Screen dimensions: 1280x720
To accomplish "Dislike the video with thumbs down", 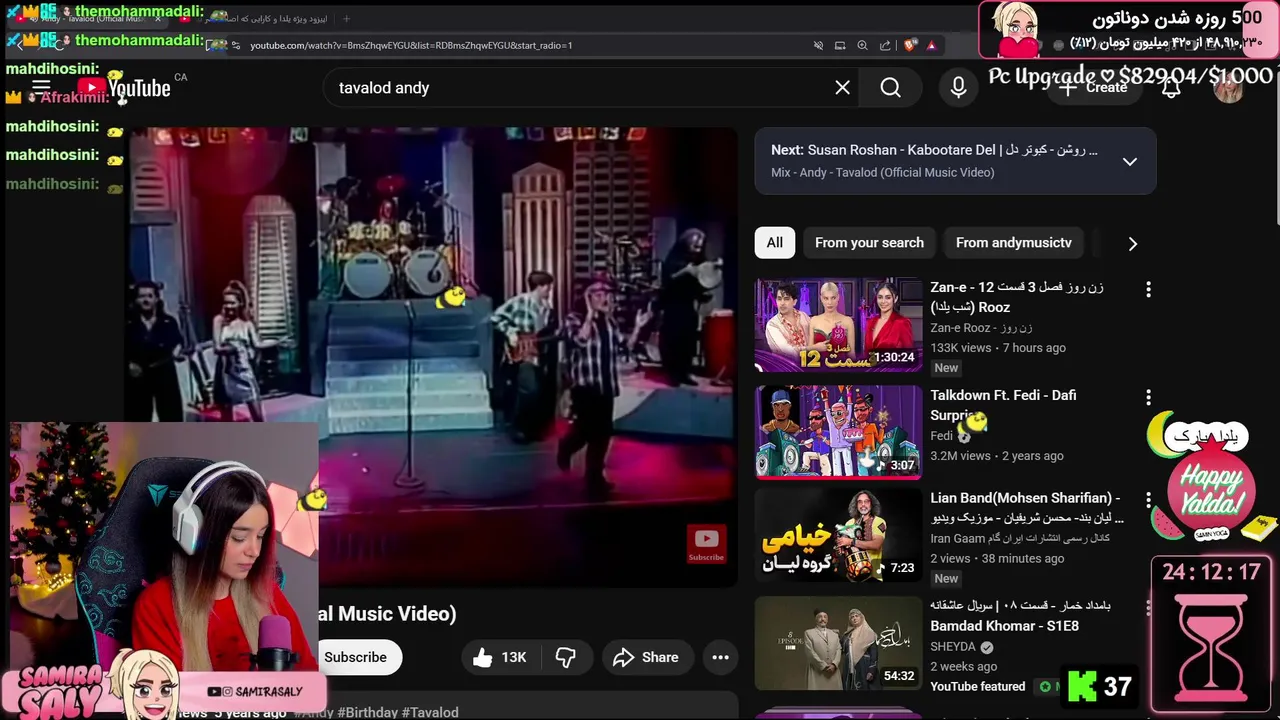I will pos(566,657).
